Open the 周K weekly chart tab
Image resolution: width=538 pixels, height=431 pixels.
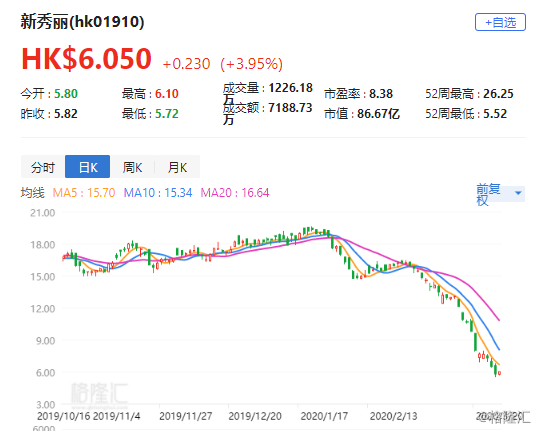(132, 167)
